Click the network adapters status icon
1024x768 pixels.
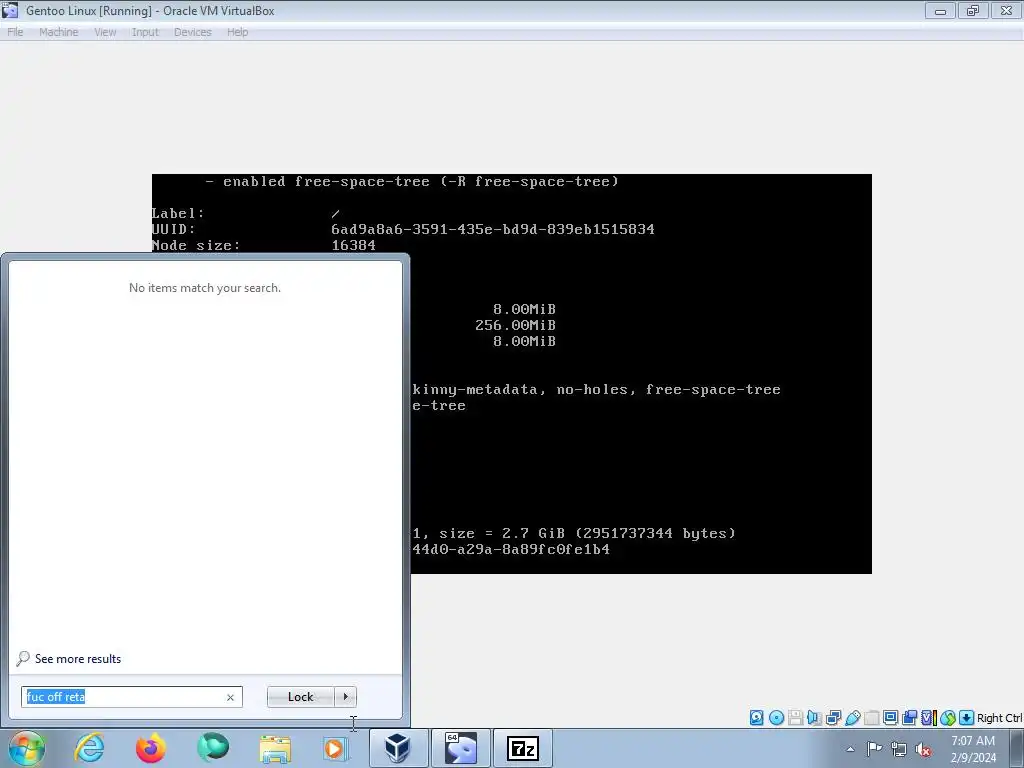click(833, 718)
